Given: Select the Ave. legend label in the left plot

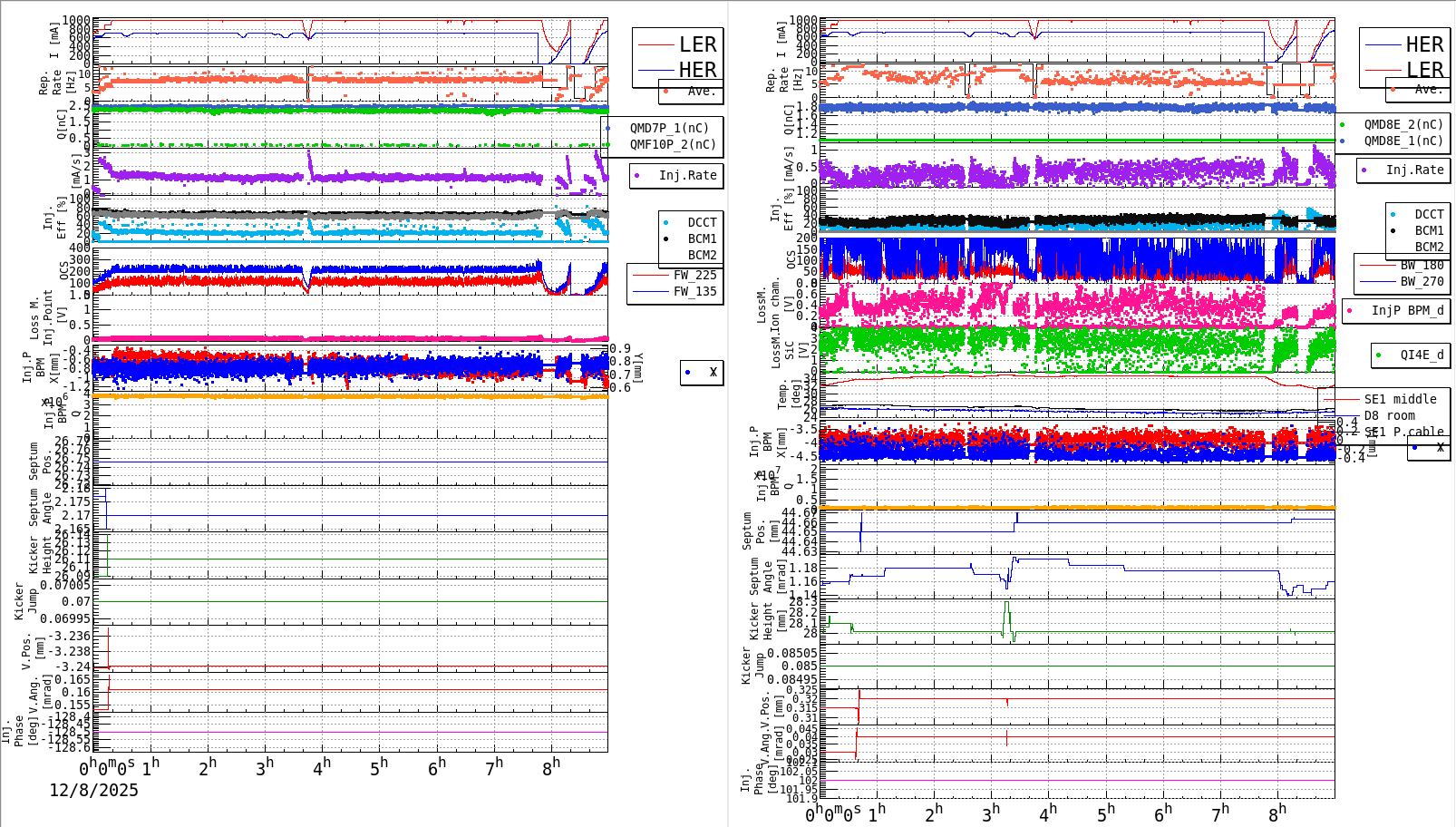Looking at the screenshot, I should (x=701, y=91).
